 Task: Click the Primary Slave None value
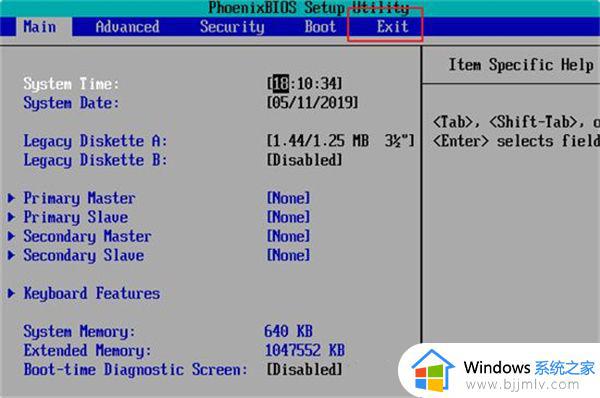pos(288,217)
